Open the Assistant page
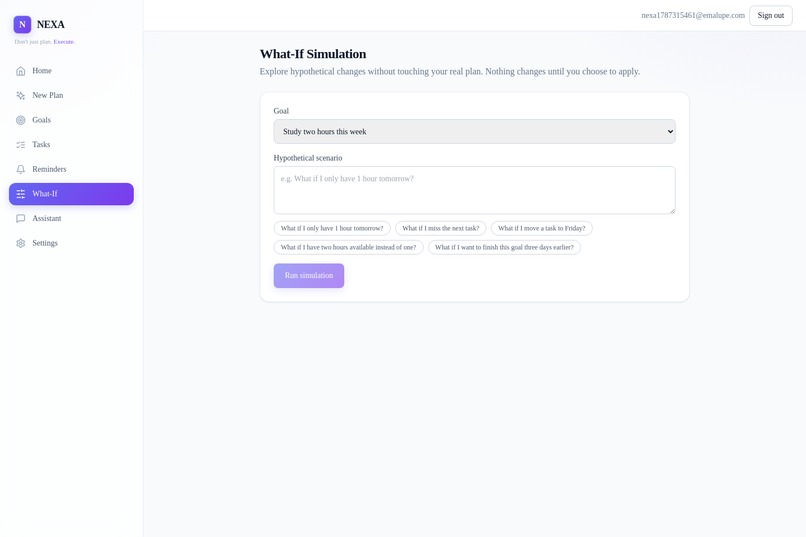 click(71, 218)
